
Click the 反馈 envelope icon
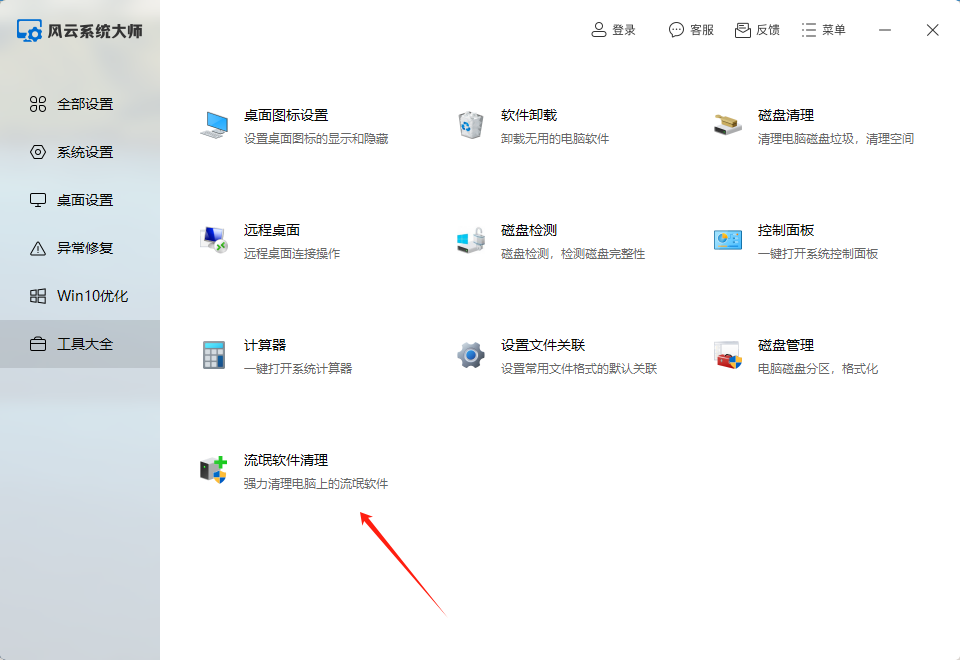[x=743, y=29]
